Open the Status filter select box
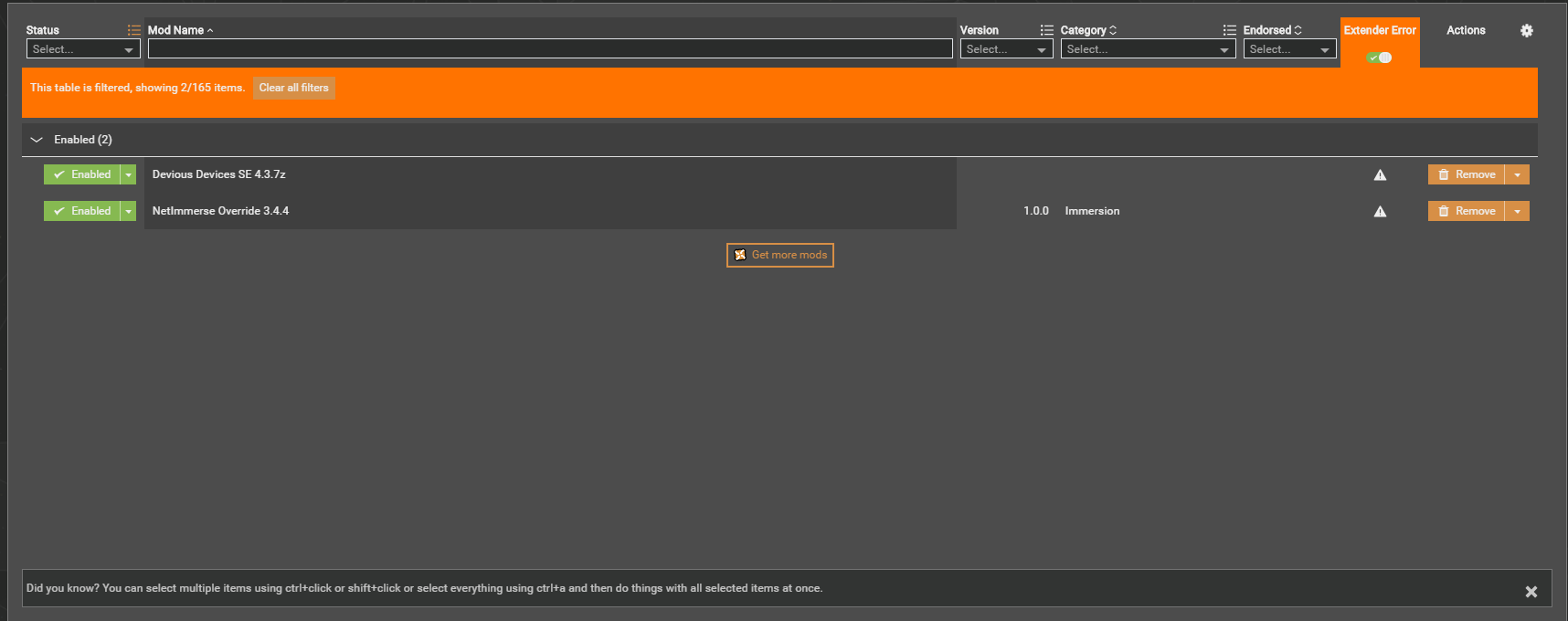This screenshot has width=1568, height=621. coord(83,49)
